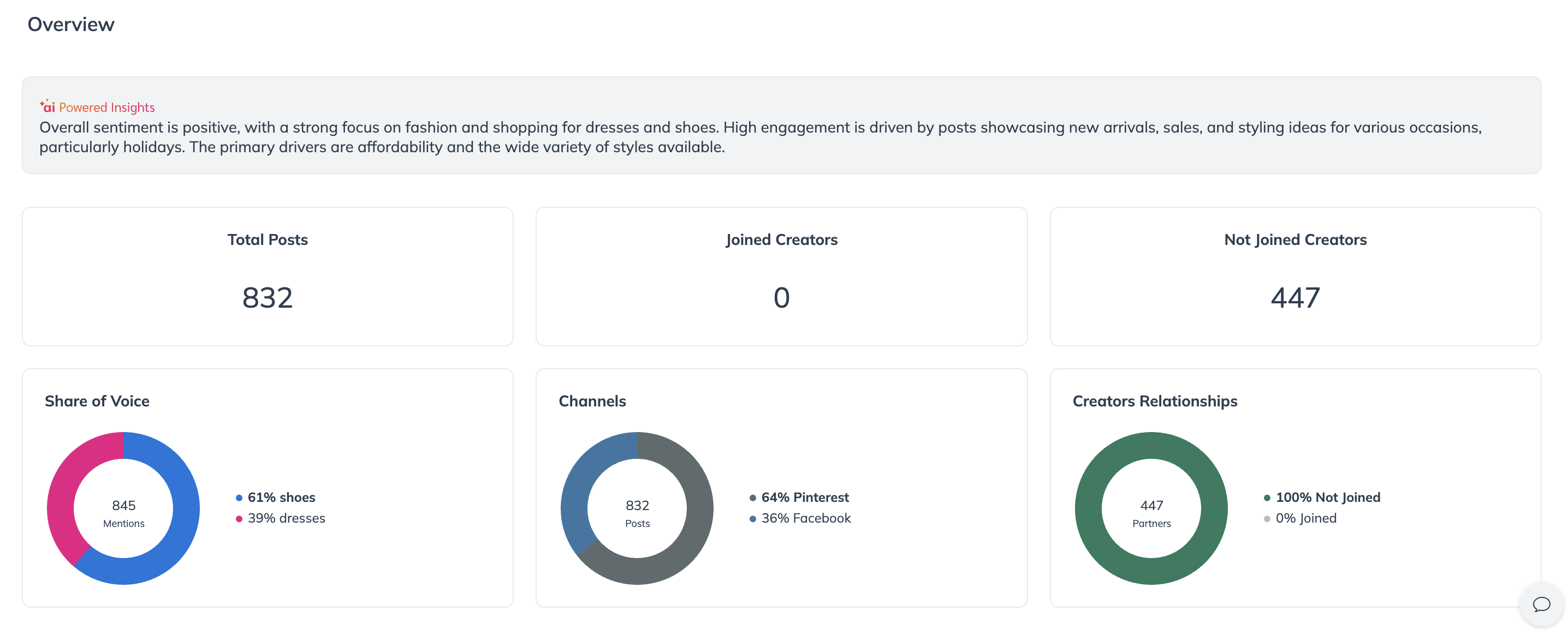This screenshot has width=1568, height=635.
Task: Open the Total Posts card
Action: [267, 276]
